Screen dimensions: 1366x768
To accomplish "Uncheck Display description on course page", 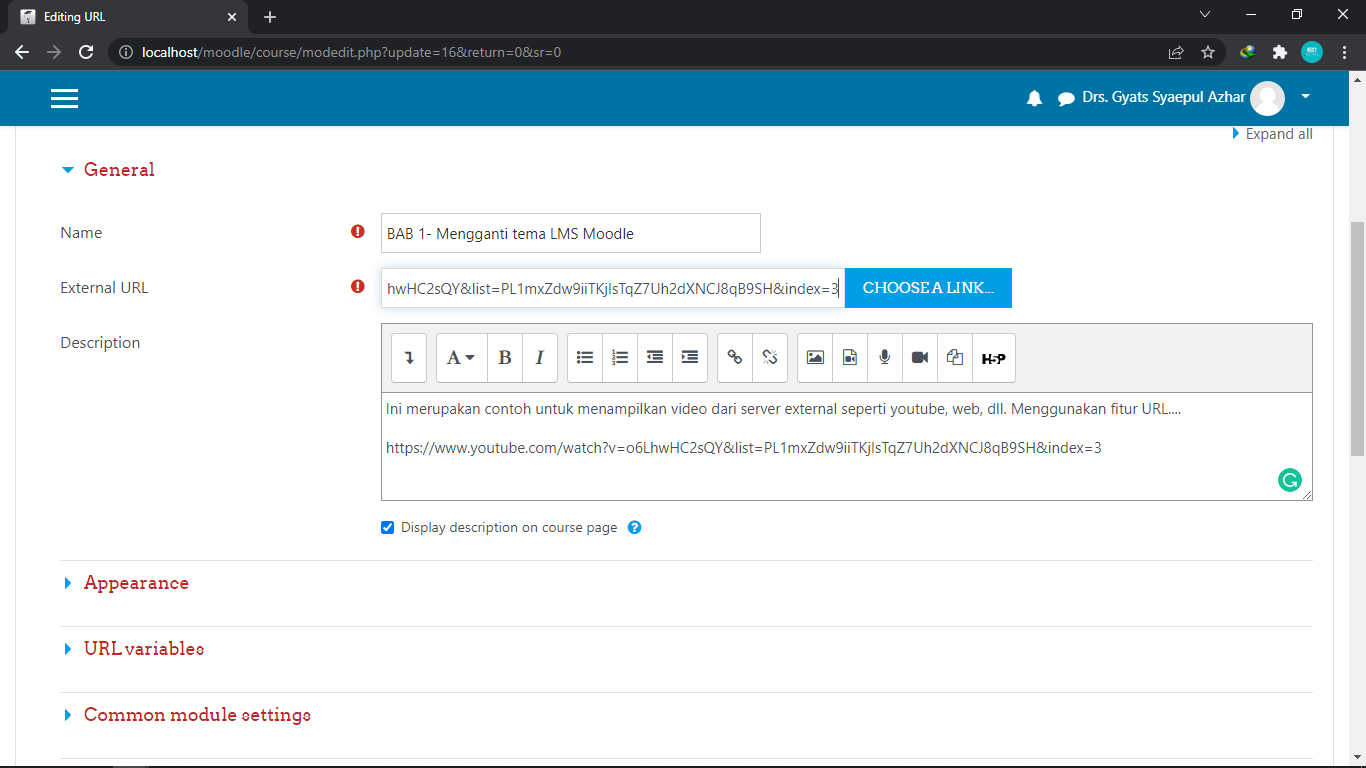I will tap(388, 527).
